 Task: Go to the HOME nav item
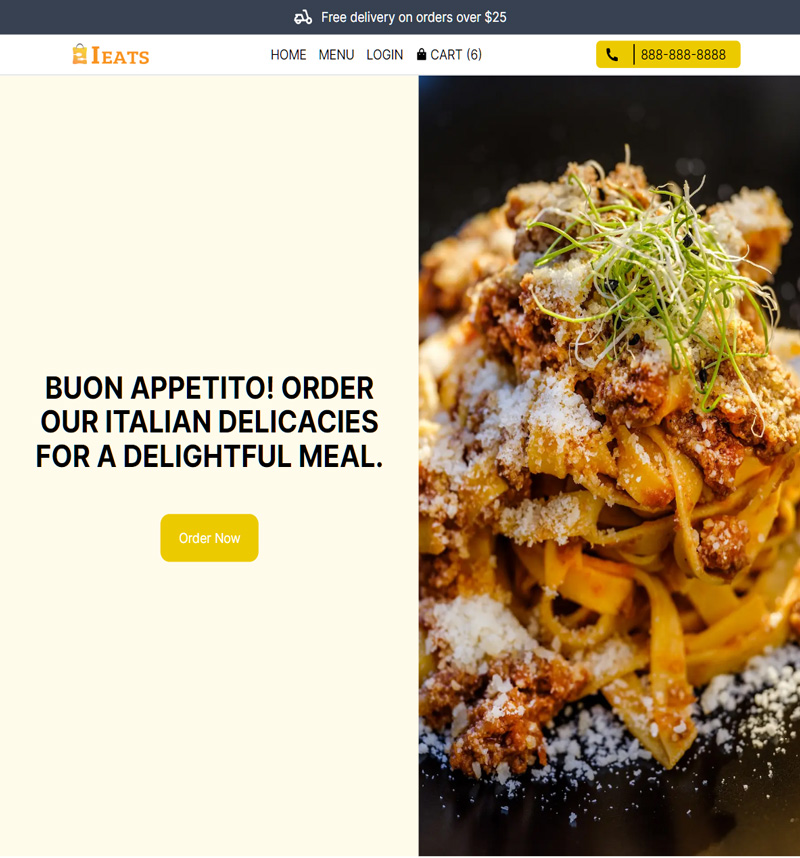pyautogui.click(x=288, y=55)
